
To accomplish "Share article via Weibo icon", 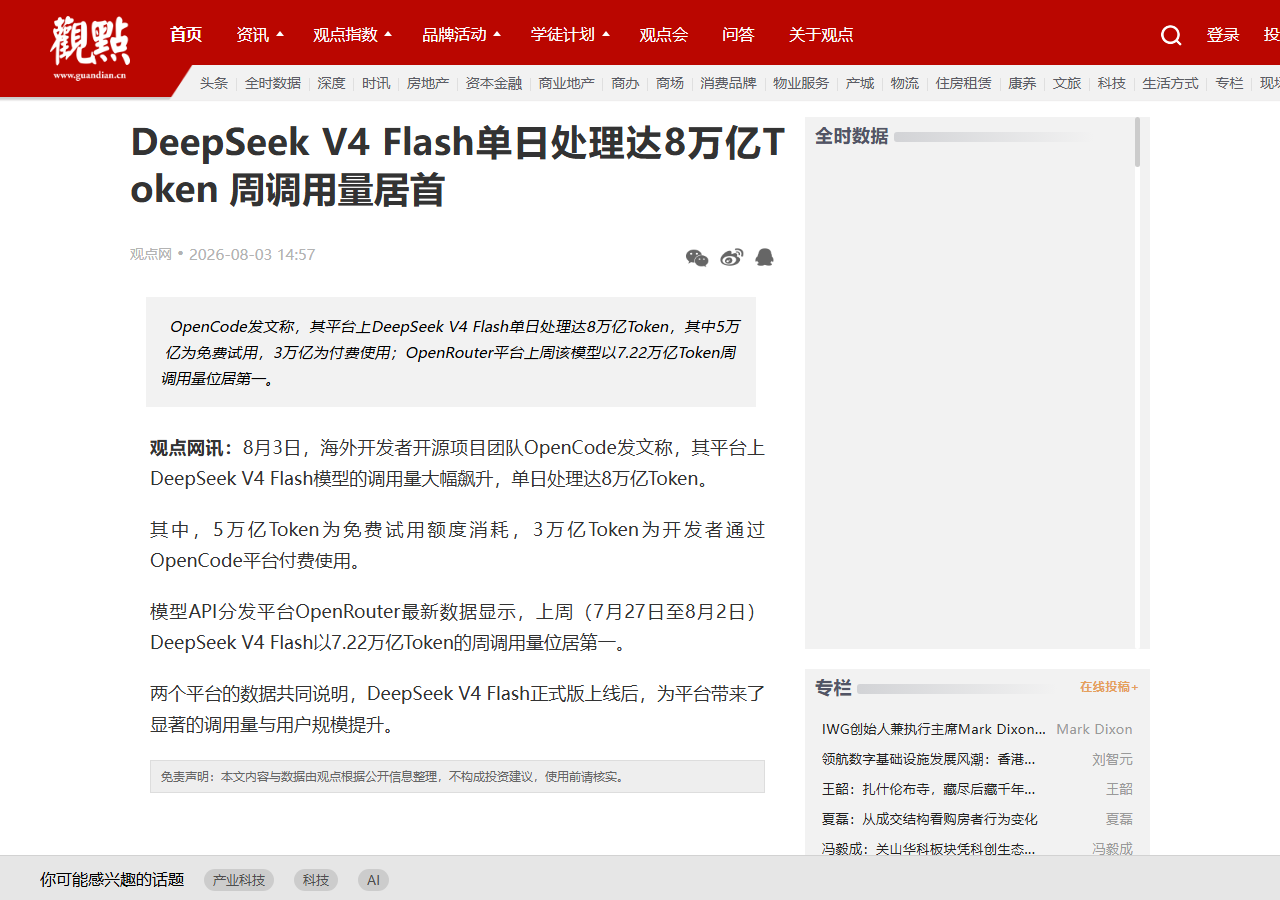I will click(x=732, y=258).
